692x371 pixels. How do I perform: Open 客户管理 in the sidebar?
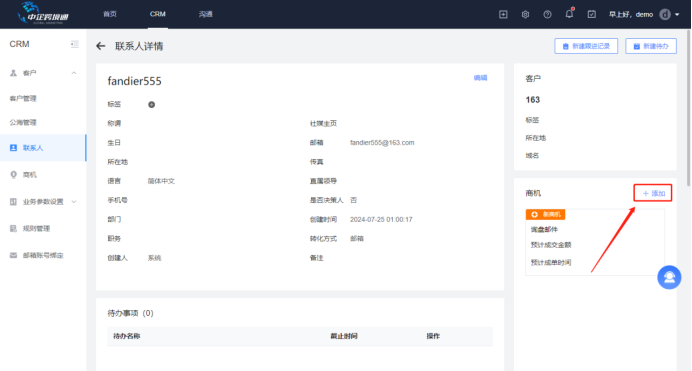click(x=23, y=98)
